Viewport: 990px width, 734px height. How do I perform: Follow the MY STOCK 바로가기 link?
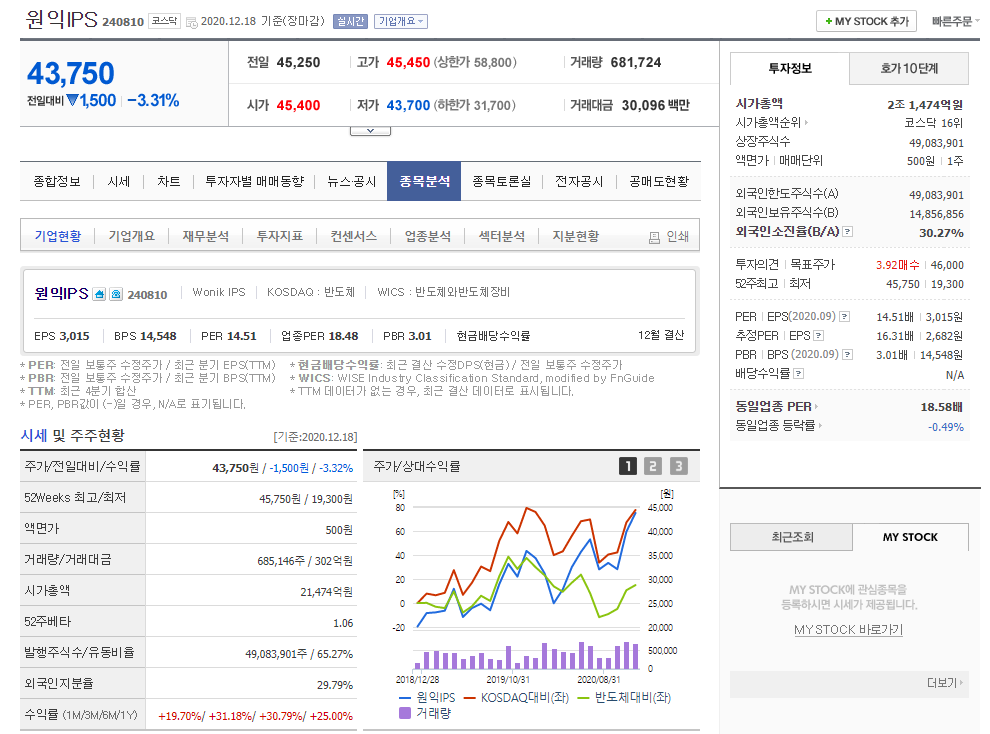click(848, 630)
